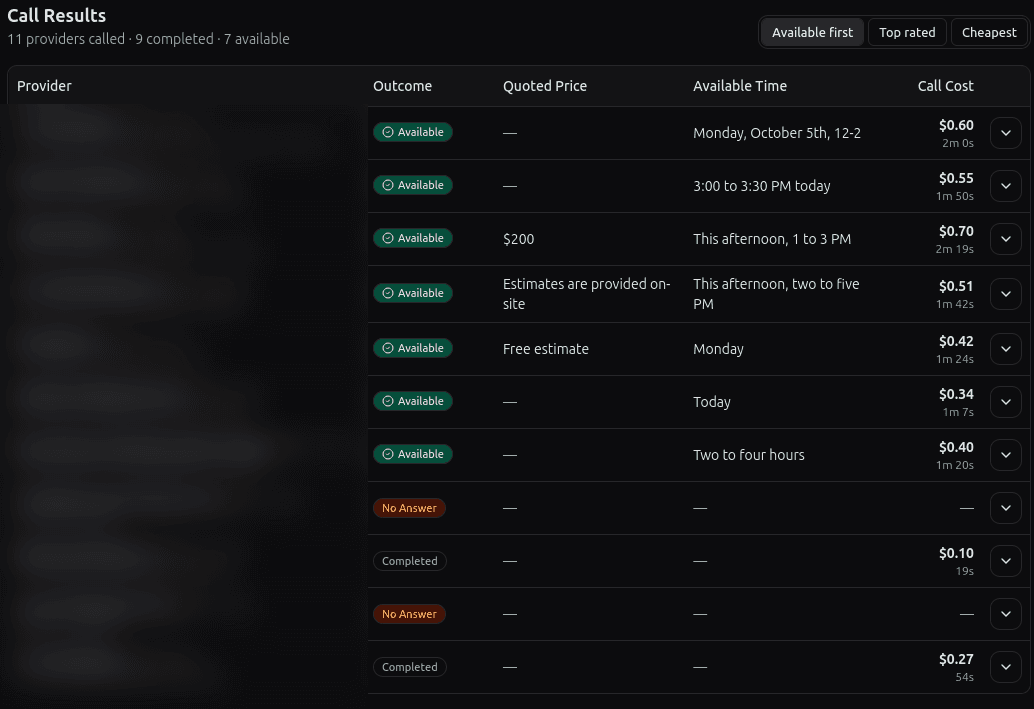The image size is (1034, 709).
Task: Click Available badge in Two to four hours row
Action: tap(413, 454)
